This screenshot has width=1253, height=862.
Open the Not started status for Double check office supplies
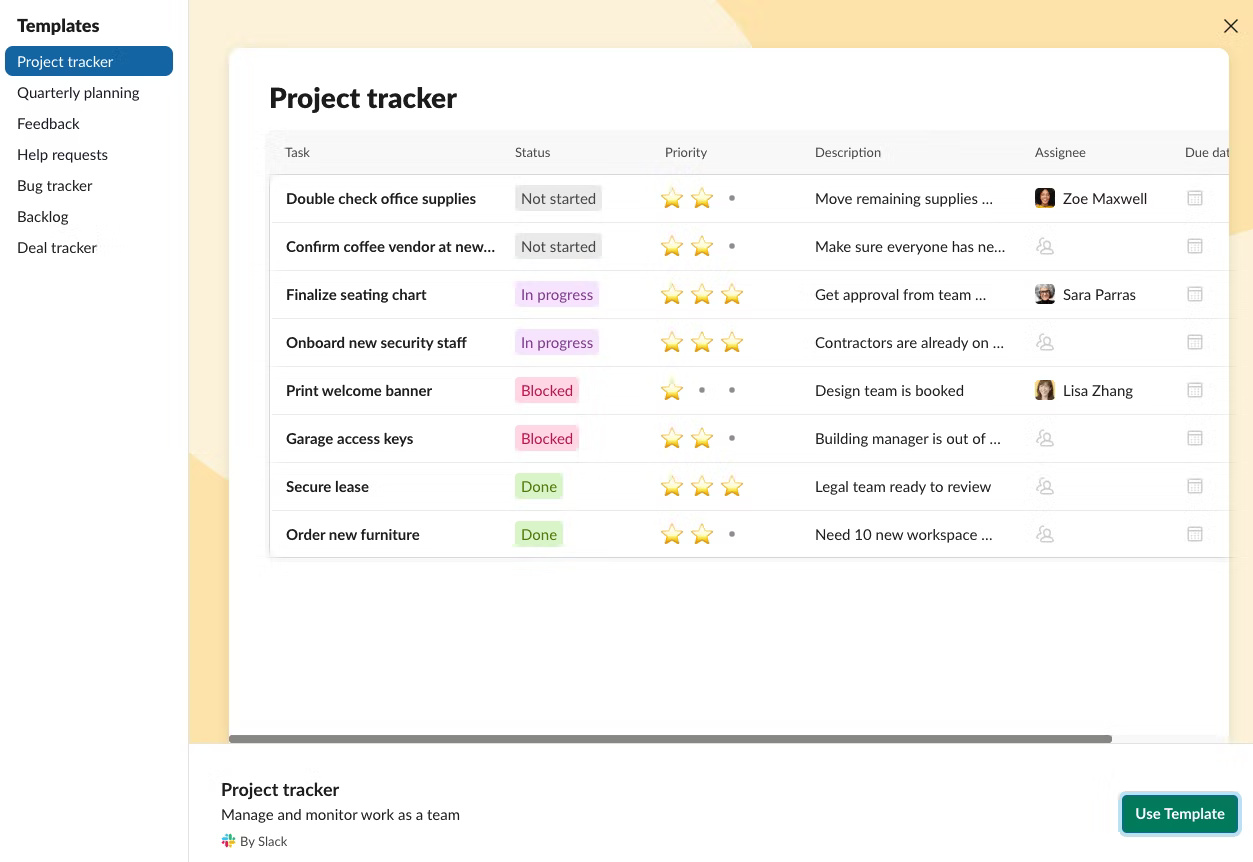pyautogui.click(x=558, y=198)
